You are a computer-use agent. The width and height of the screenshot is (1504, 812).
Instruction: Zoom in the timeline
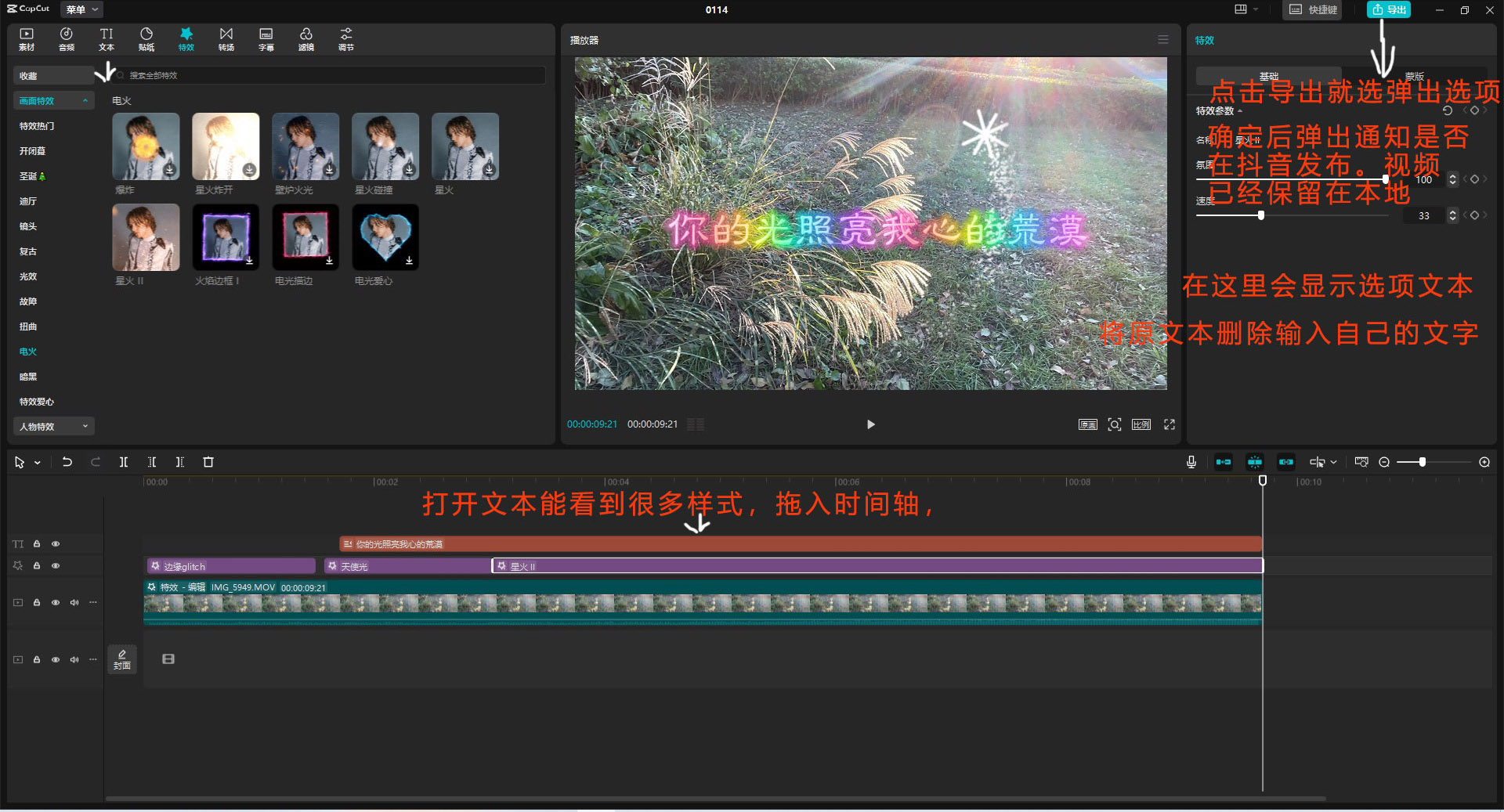pos(1484,462)
